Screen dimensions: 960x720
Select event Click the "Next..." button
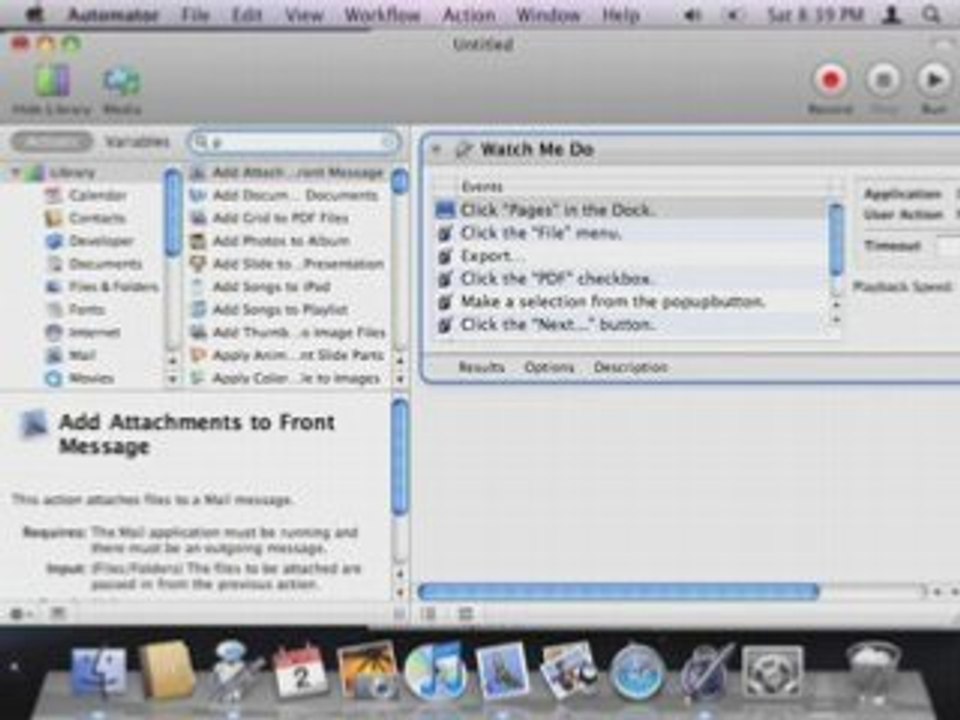pos(631,324)
